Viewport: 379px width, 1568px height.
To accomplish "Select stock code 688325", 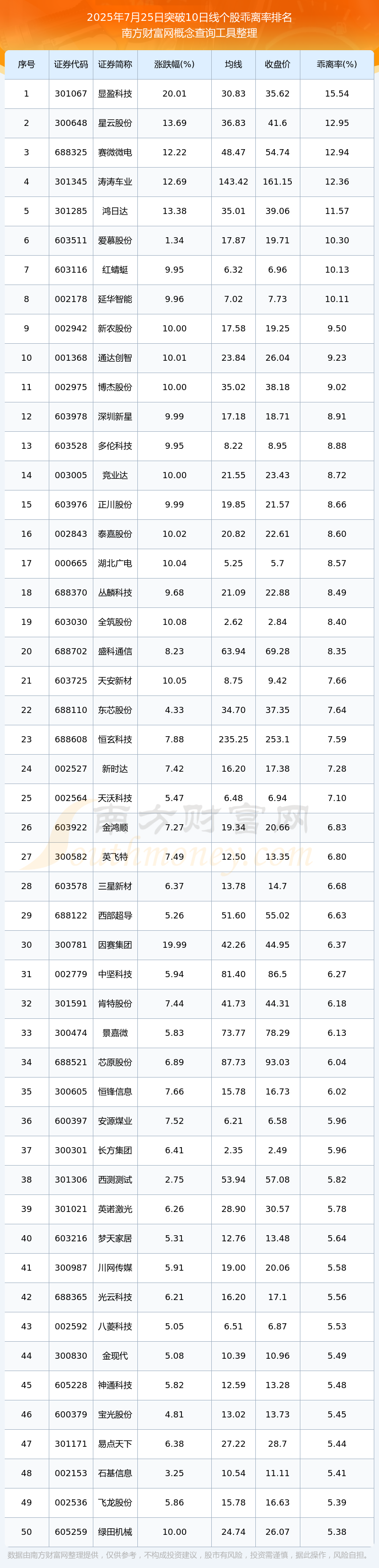I will [71, 152].
